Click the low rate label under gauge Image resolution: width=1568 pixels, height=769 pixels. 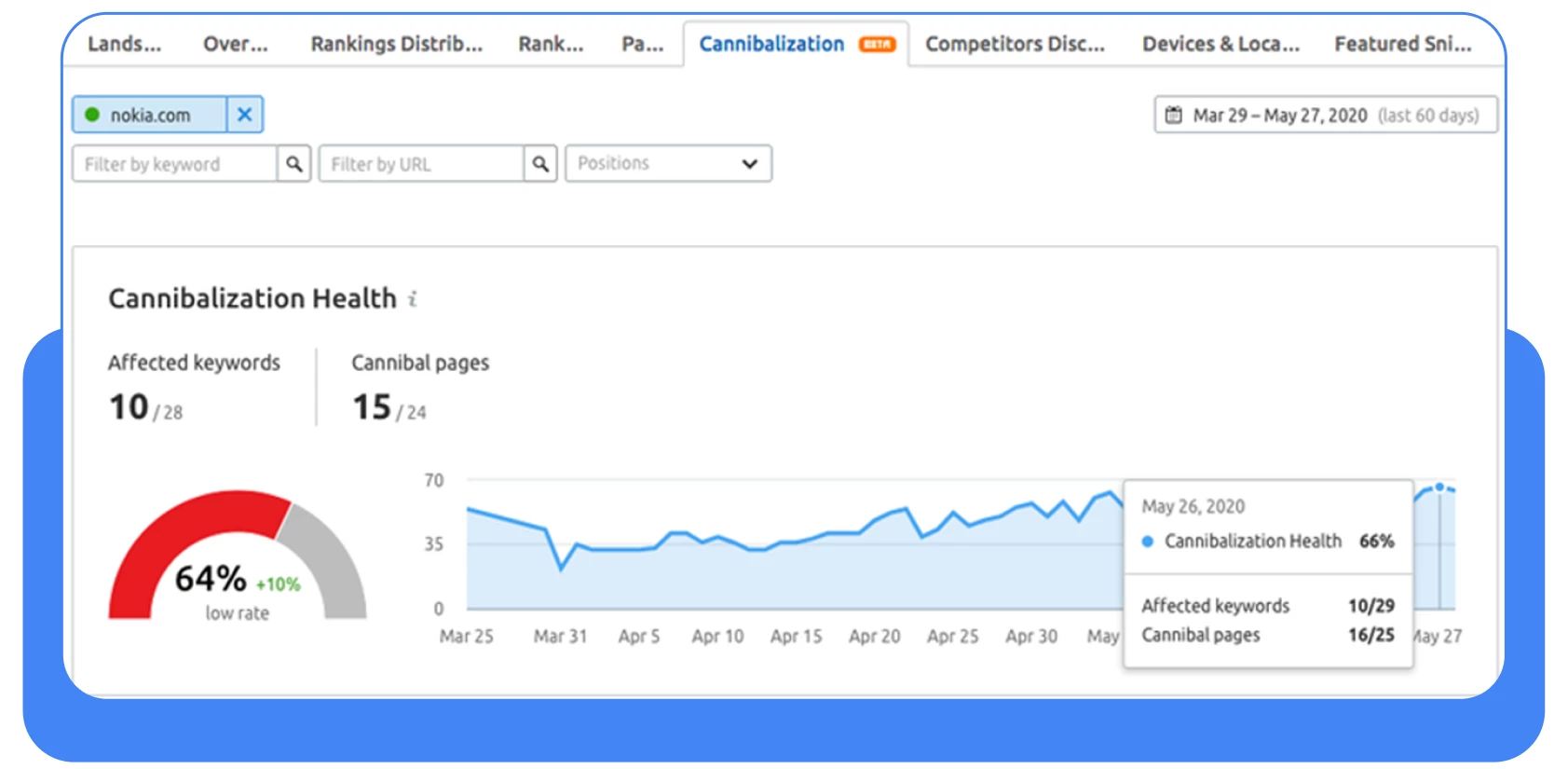(x=238, y=613)
